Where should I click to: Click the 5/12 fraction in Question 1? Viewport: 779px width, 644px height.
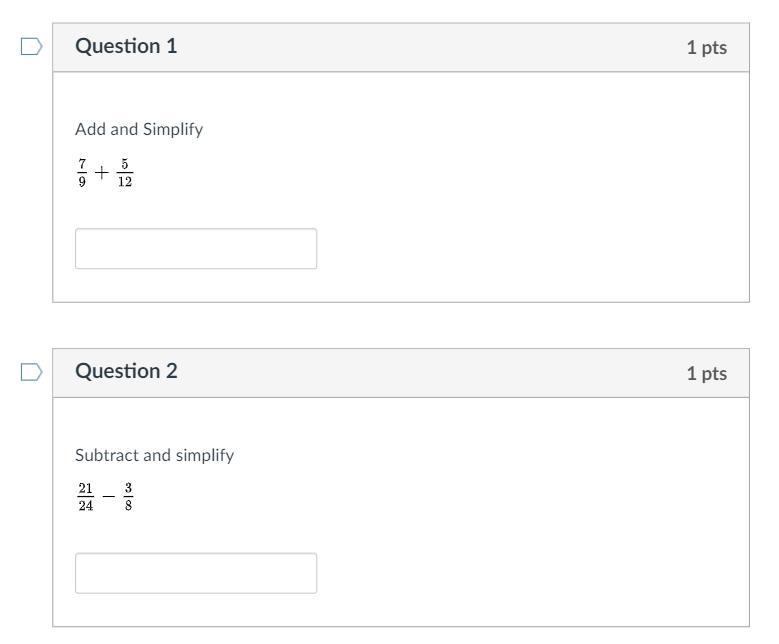point(124,173)
